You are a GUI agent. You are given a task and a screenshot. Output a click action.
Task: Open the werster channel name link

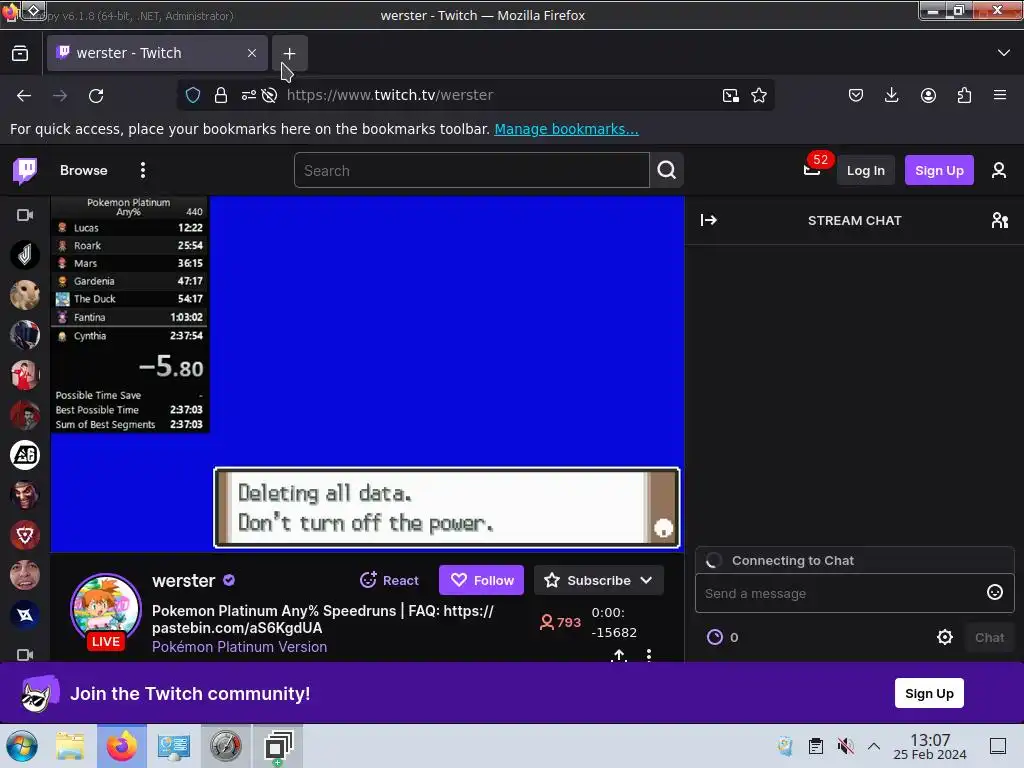(x=184, y=581)
